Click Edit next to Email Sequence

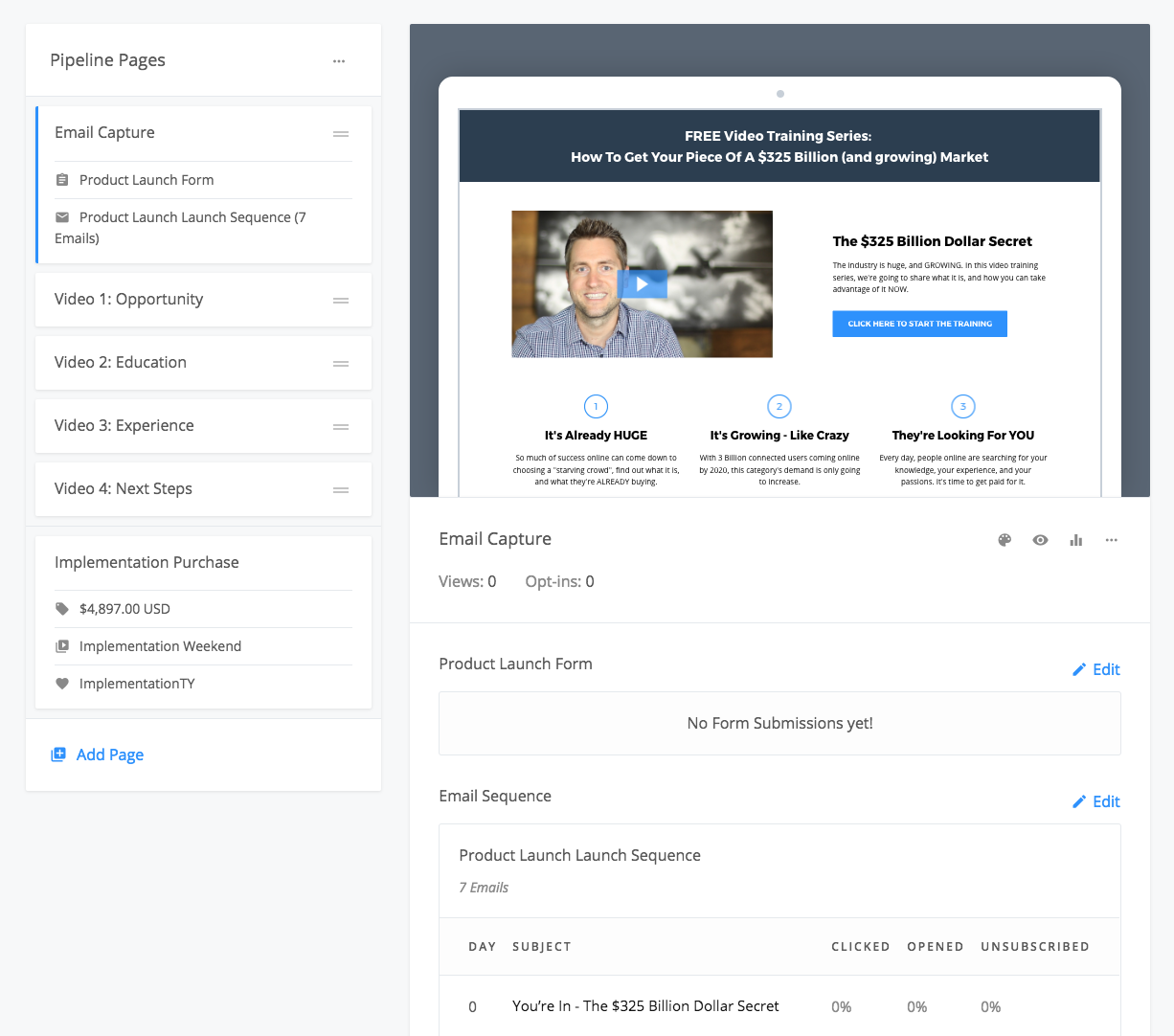[1095, 801]
